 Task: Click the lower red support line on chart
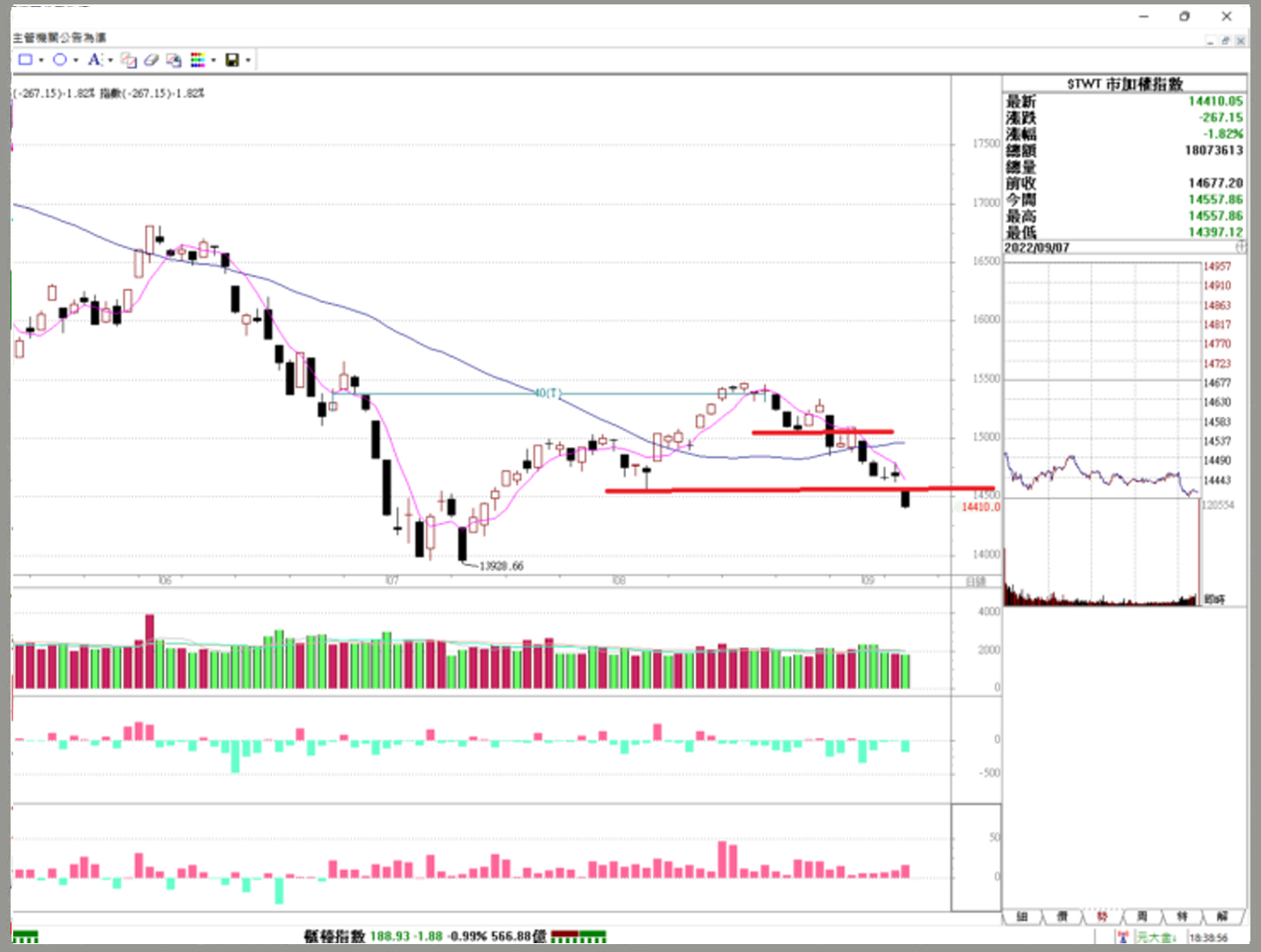click(x=799, y=489)
